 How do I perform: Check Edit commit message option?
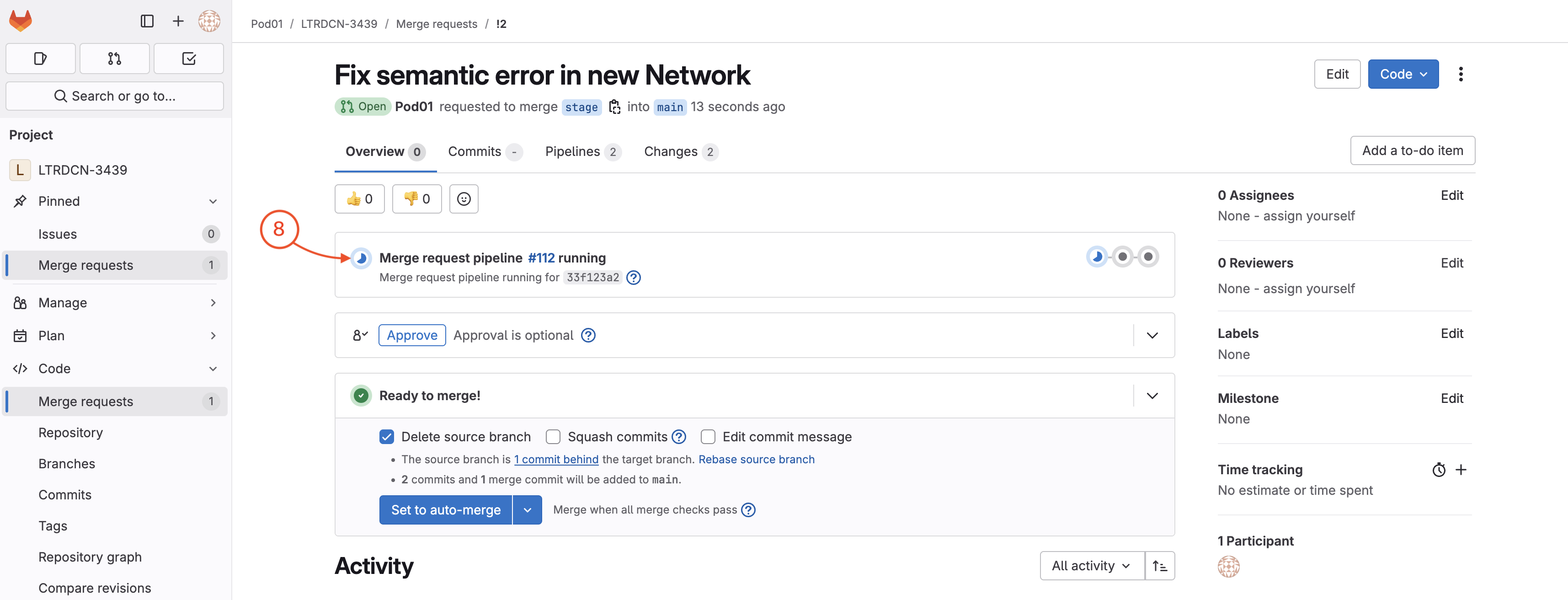pyautogui.click(x=707, y=437)
